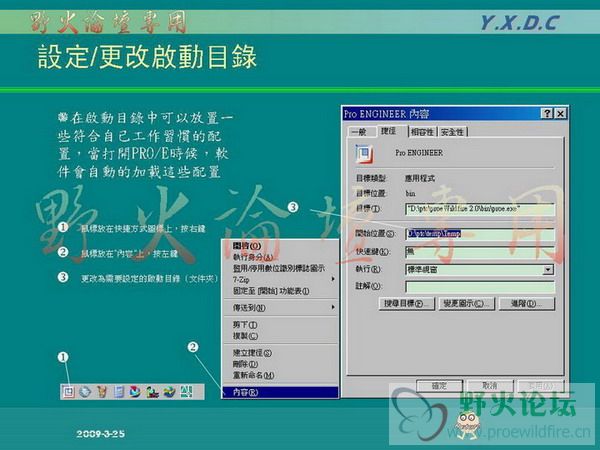This screenshot has width=600, height=450.
Task: Select the 捷徑 tab
Action: pos(388,131)
